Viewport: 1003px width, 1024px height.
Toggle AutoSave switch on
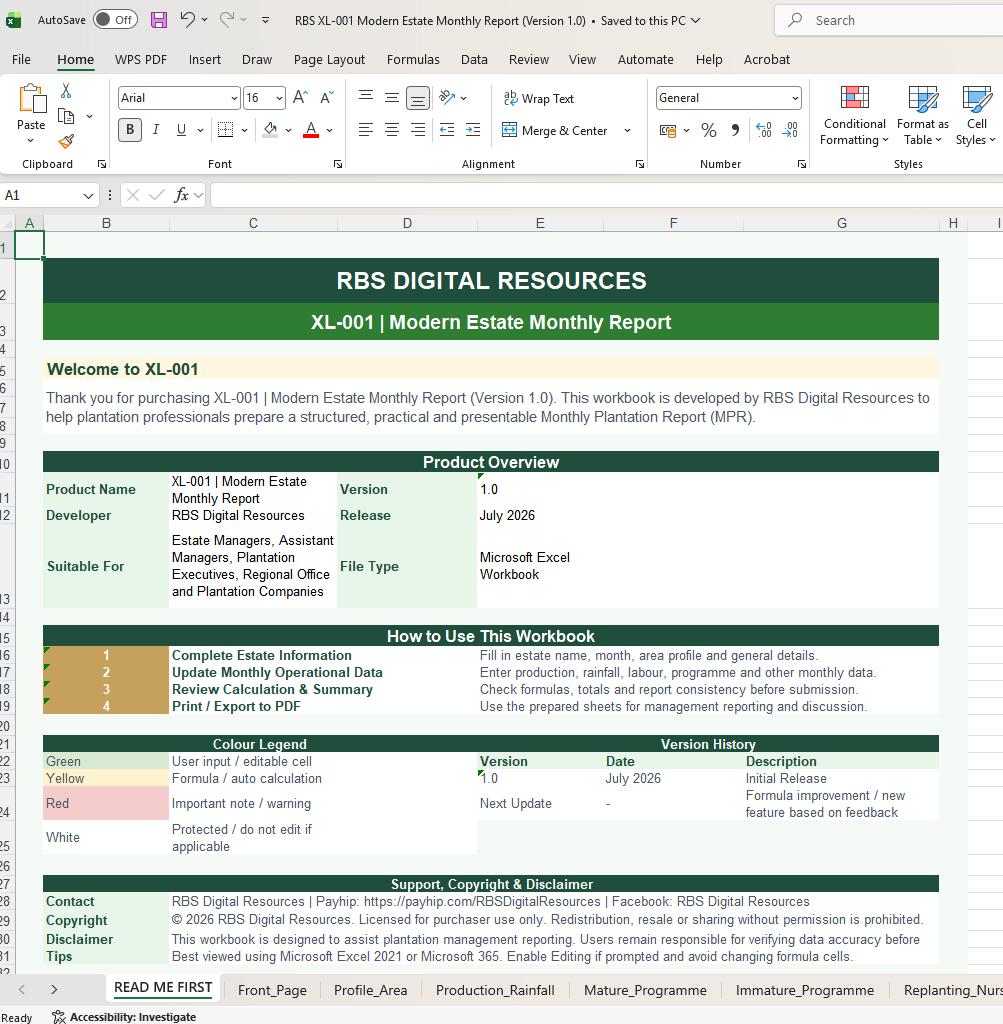point(115,20)
